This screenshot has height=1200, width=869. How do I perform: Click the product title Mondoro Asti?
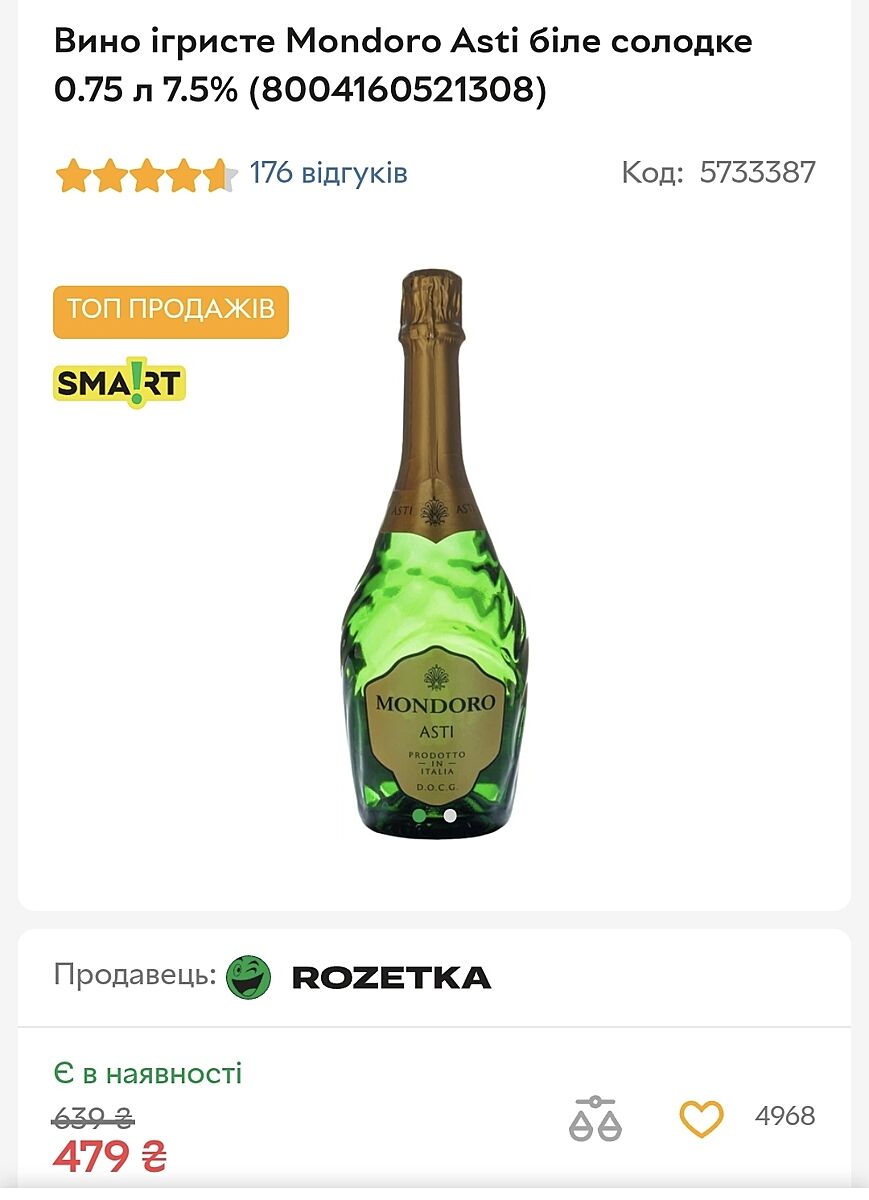403,66
